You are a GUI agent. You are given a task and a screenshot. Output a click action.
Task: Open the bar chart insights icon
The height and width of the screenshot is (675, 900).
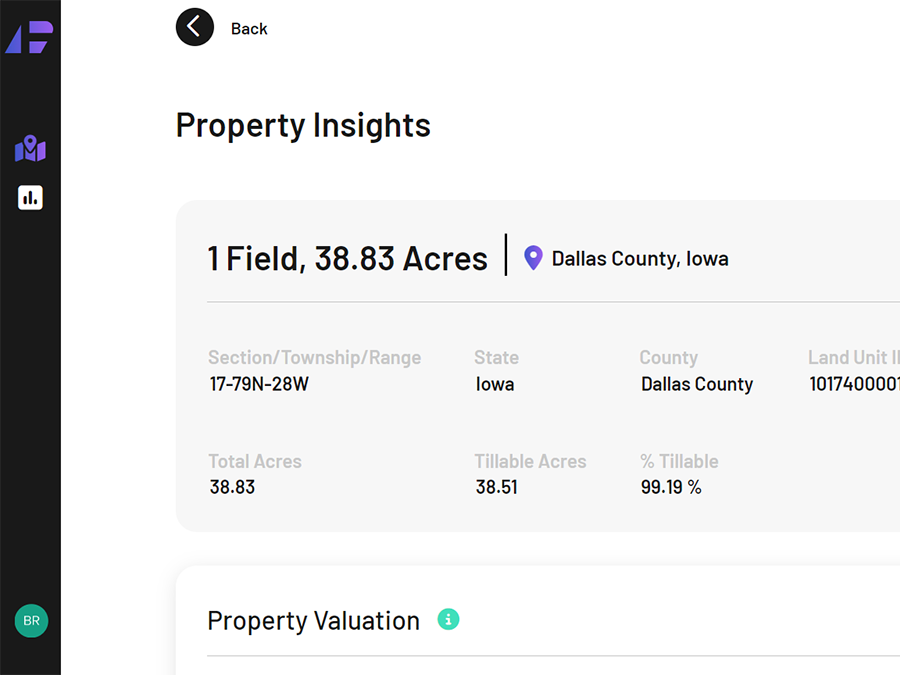[30, 197]
